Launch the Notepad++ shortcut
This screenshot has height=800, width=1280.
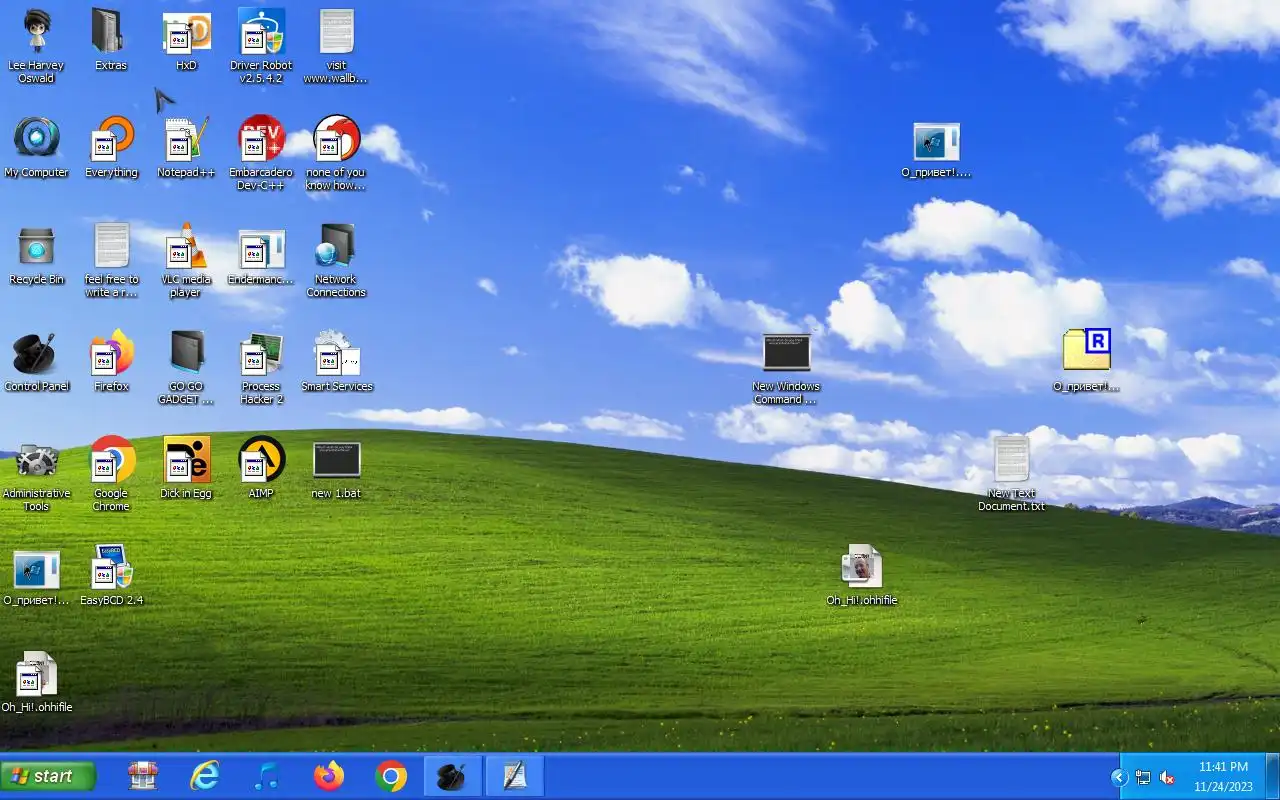[x=186, y=147]
